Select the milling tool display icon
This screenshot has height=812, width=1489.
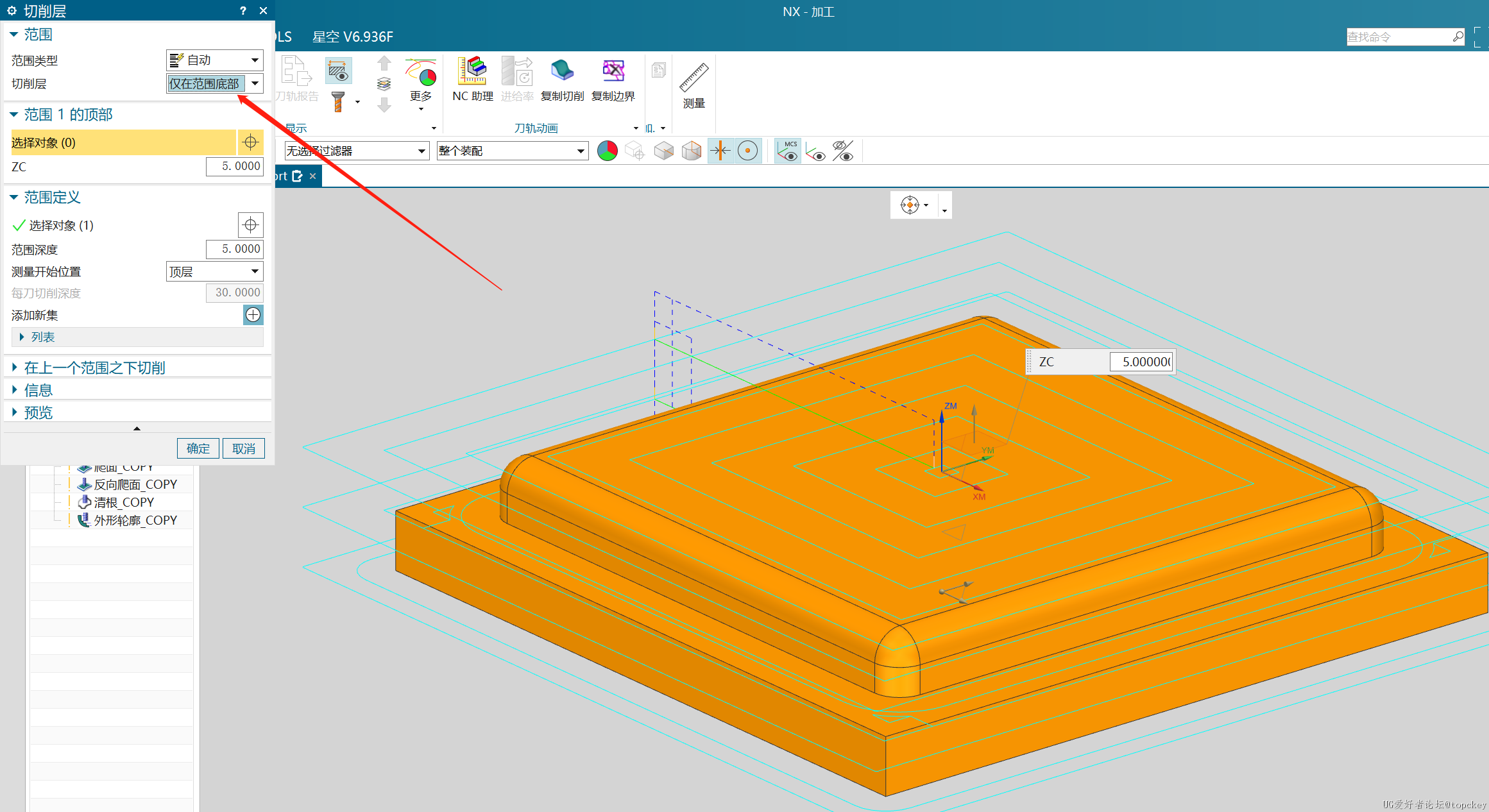pyautogui.click(x=338, y=101)
